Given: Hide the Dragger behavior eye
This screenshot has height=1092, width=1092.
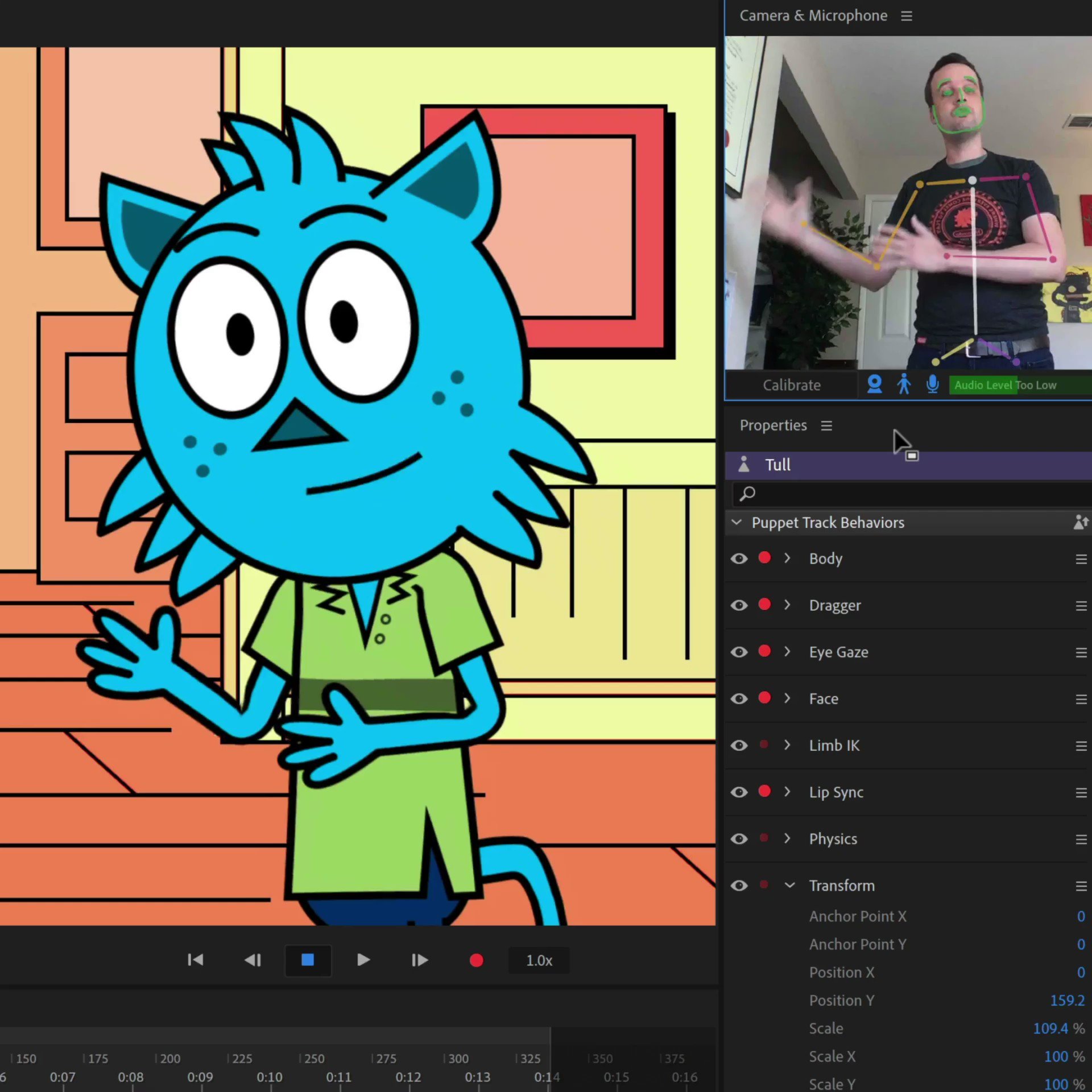Looking at the screenshot, I should coord(739,605).
